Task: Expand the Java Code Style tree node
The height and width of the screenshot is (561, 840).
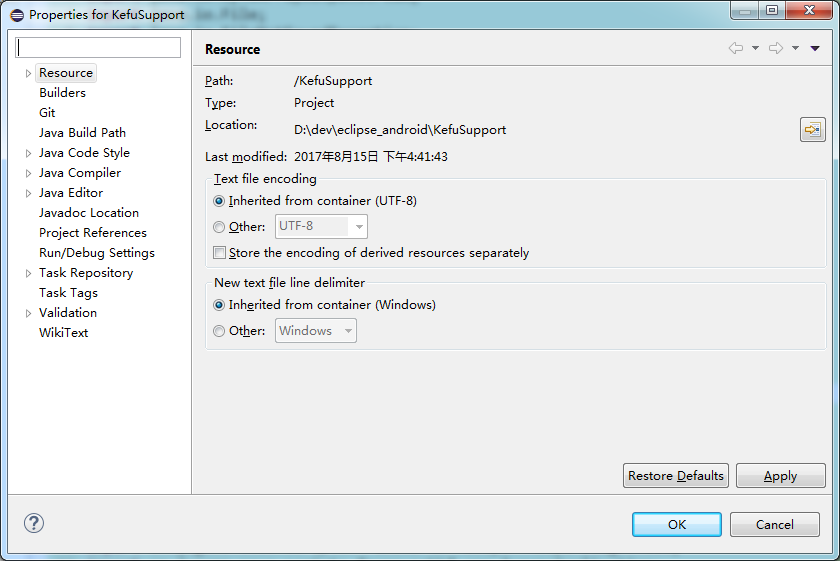Action: (28, 153)
